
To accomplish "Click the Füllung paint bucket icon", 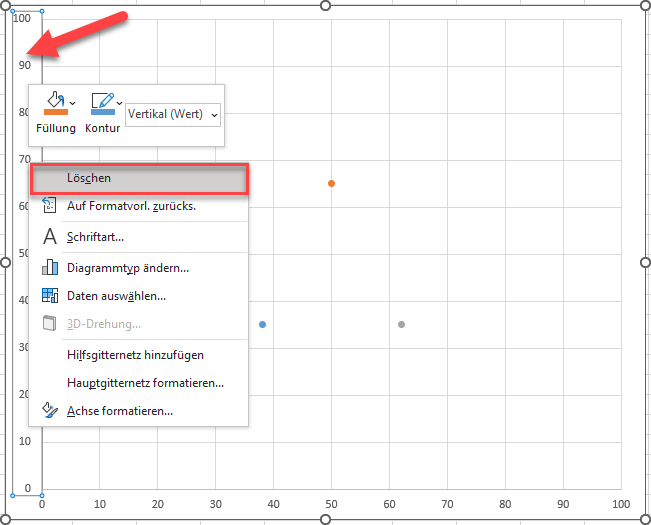I will 56,100.
